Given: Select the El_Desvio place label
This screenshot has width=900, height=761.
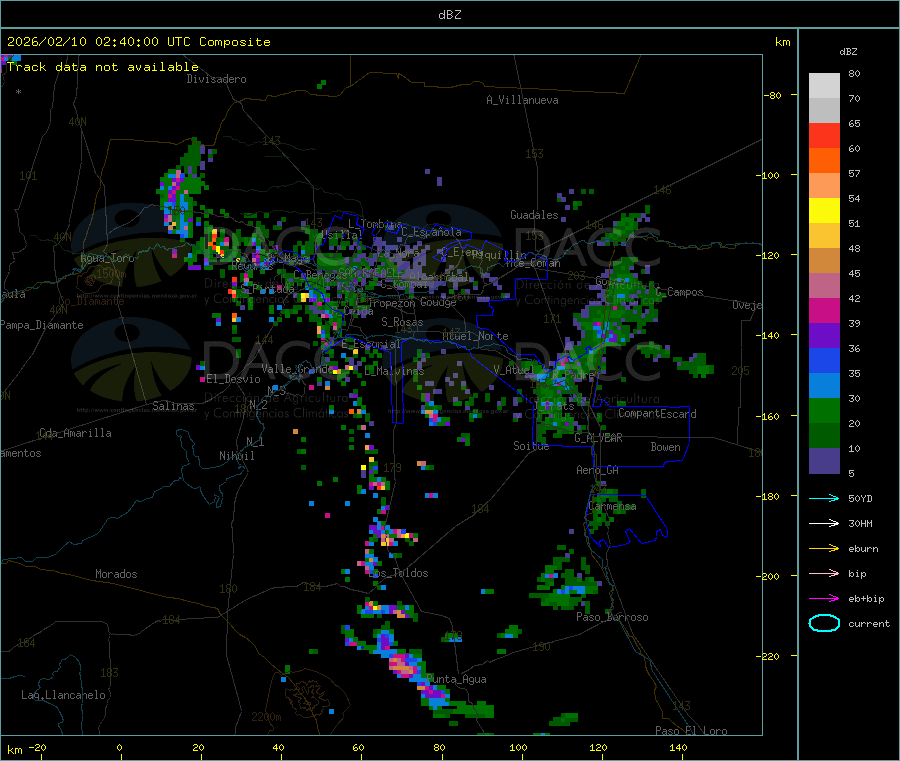Looking at the screenshot, I should [234, 379].
